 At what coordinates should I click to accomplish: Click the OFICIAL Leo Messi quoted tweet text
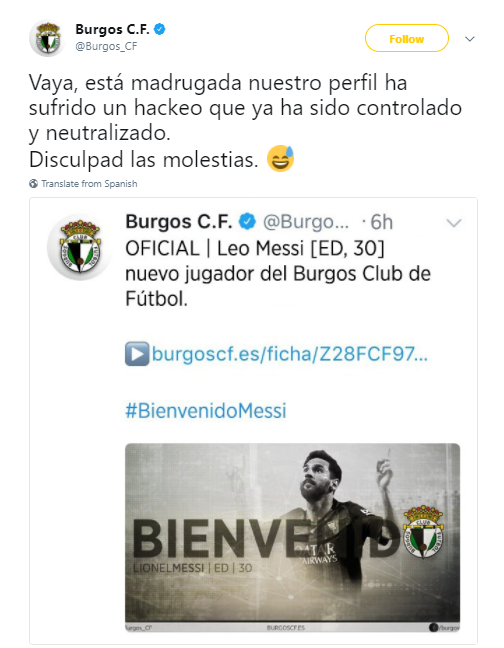click(278, 274)
